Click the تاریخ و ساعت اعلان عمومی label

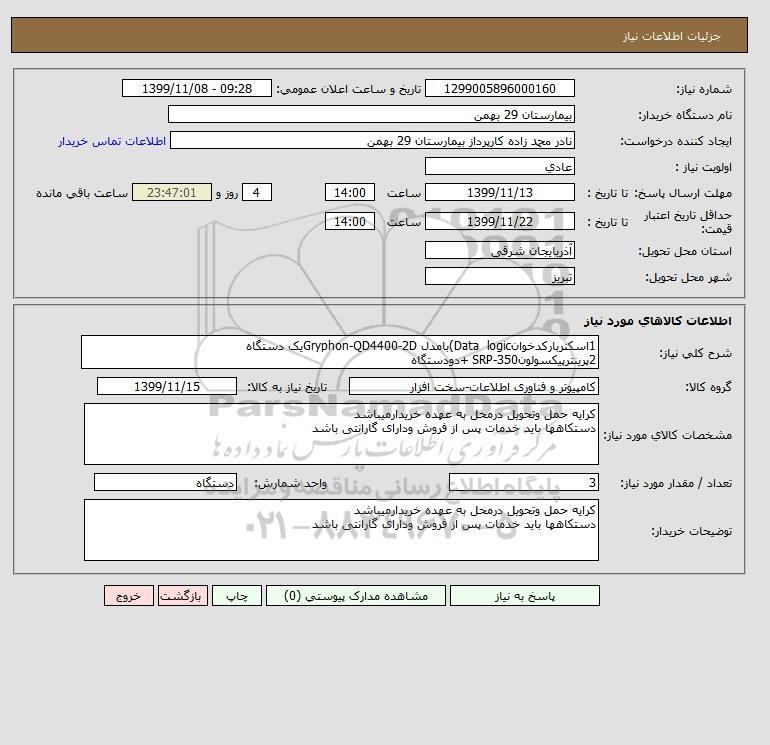349,89
